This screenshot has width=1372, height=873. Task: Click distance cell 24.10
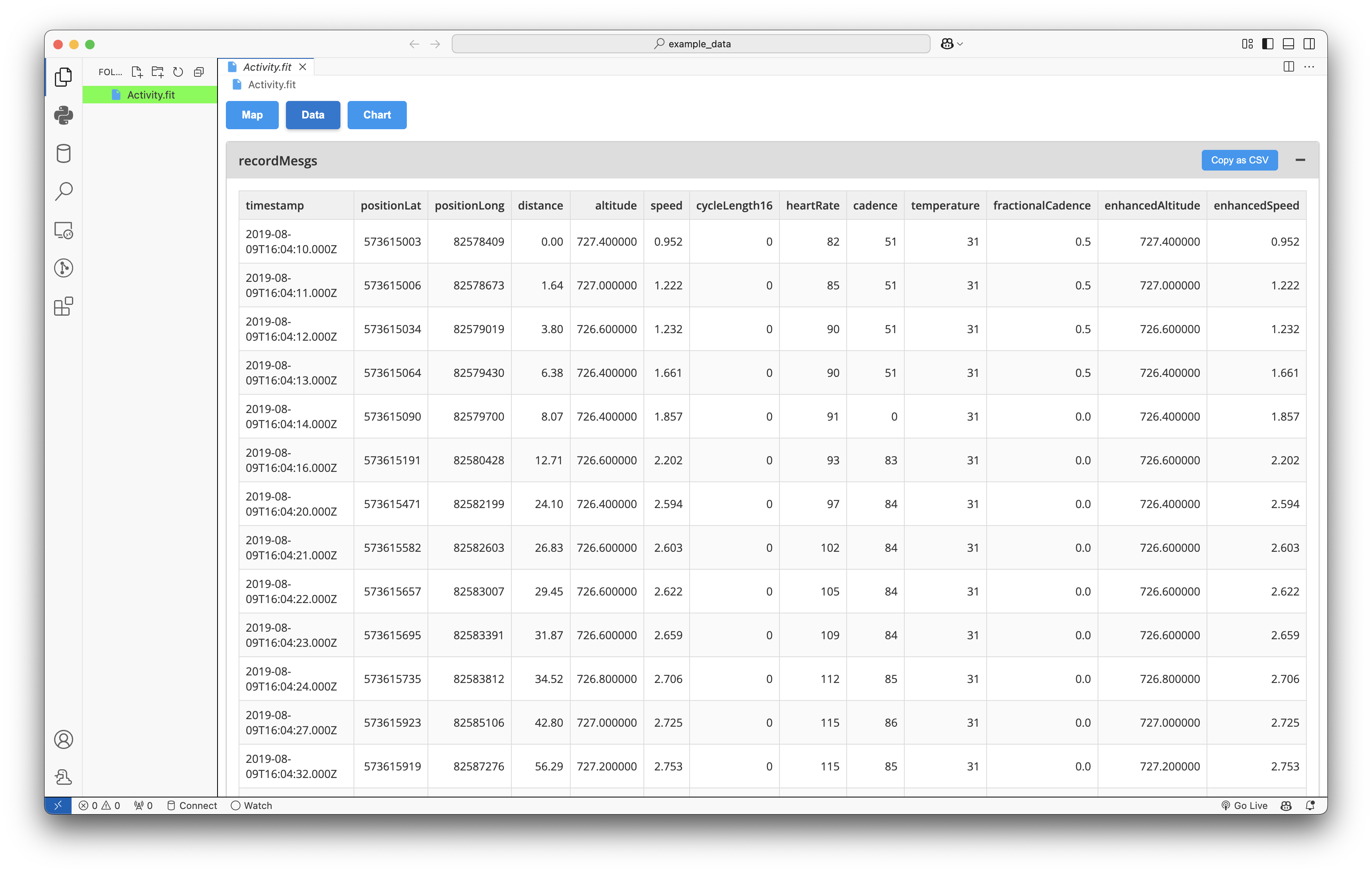[x=540, y=504]
